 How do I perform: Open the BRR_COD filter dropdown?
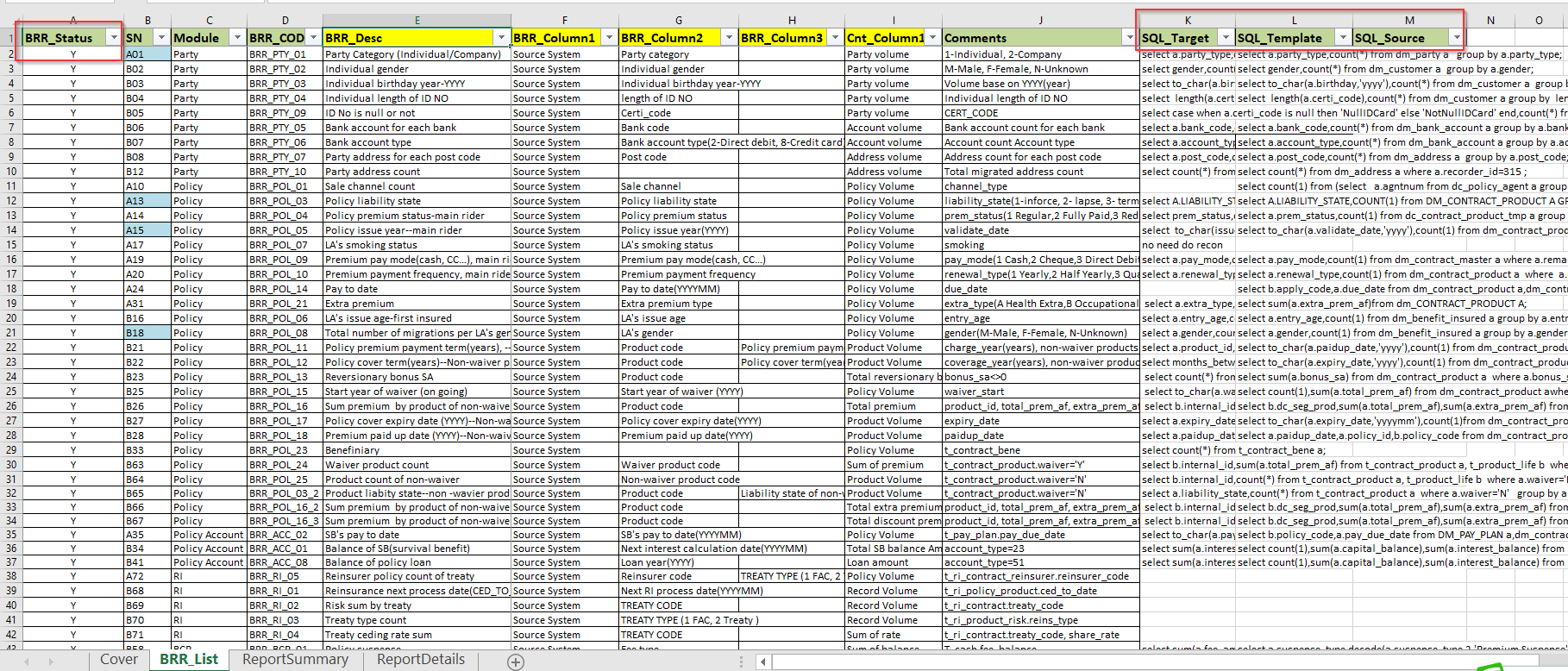tap(313, 38)
